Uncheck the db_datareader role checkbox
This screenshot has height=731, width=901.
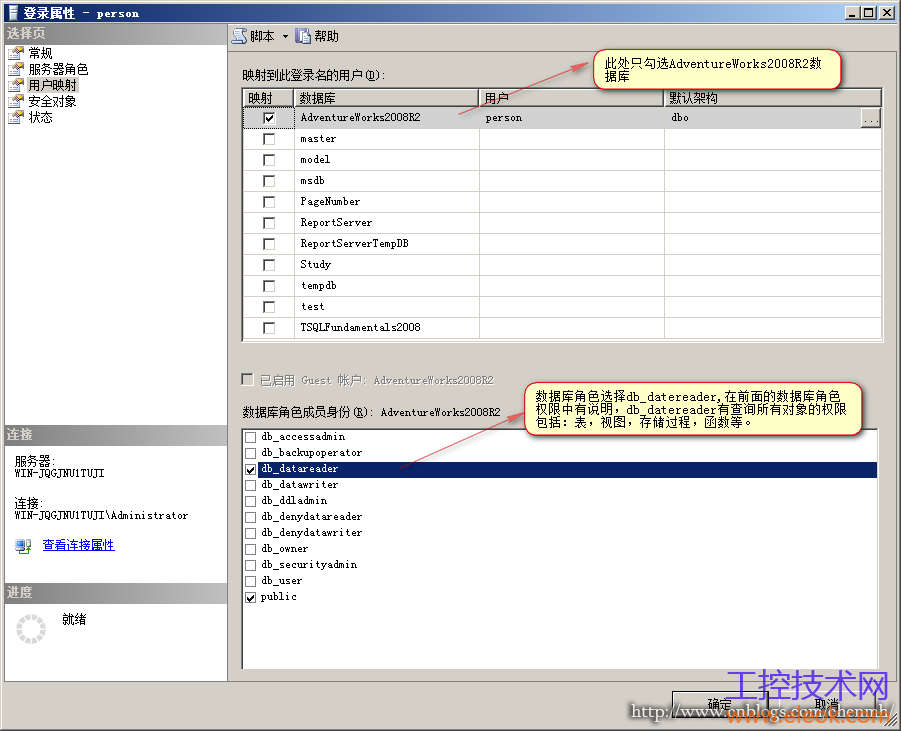coord(251,470)
